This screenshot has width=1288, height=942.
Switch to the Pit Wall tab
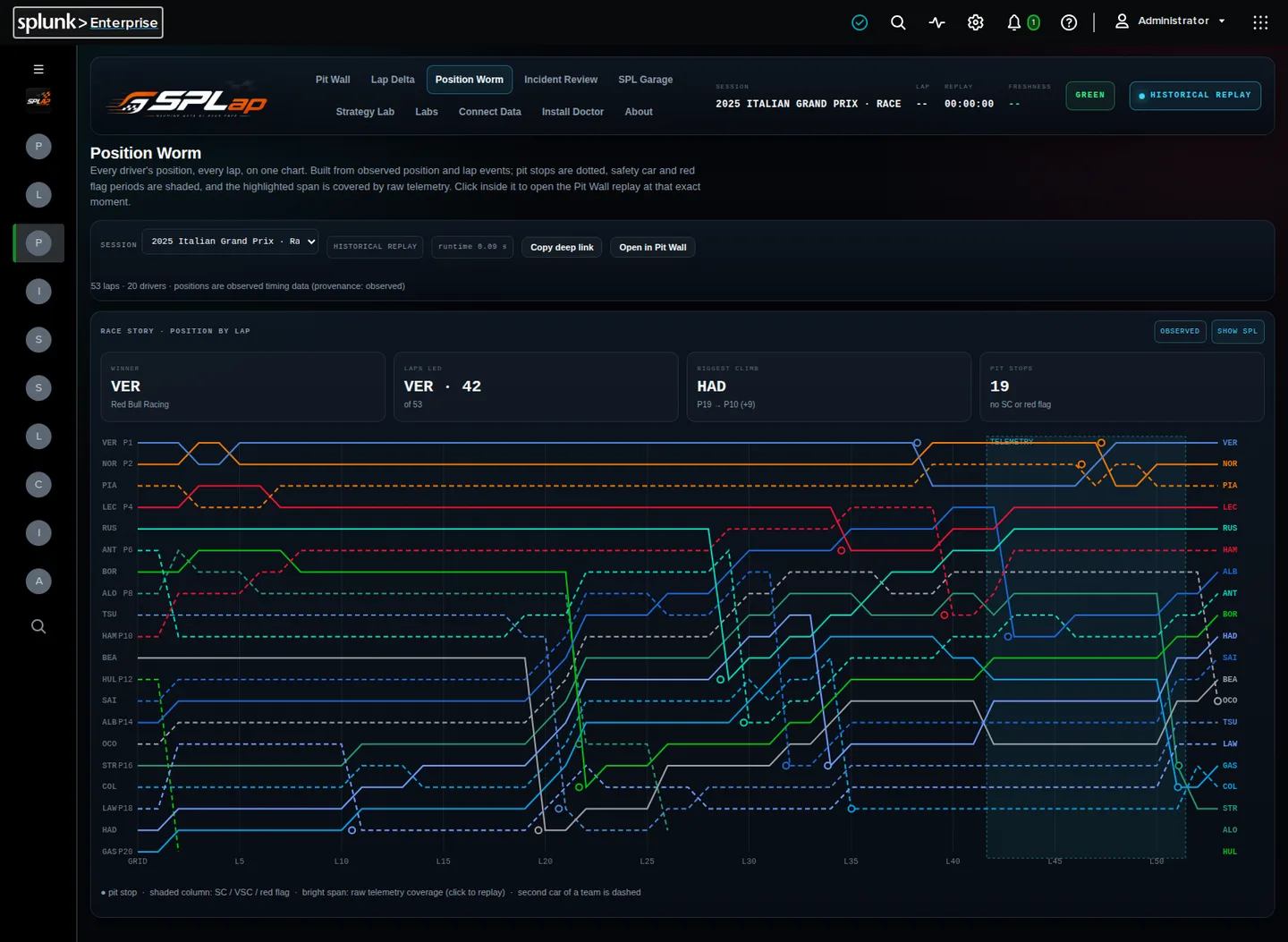pos(333,80)
